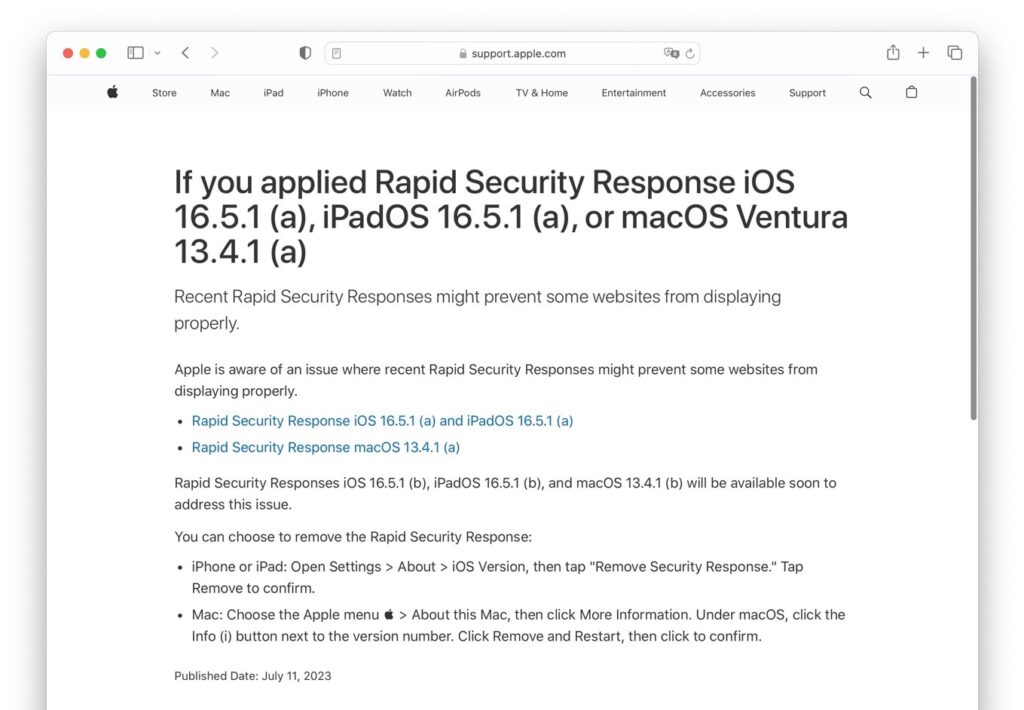Image resolution: width=1024 pixels, height=710 pixels.
Task: Select the Support menu item
Action: coord(807,92)
